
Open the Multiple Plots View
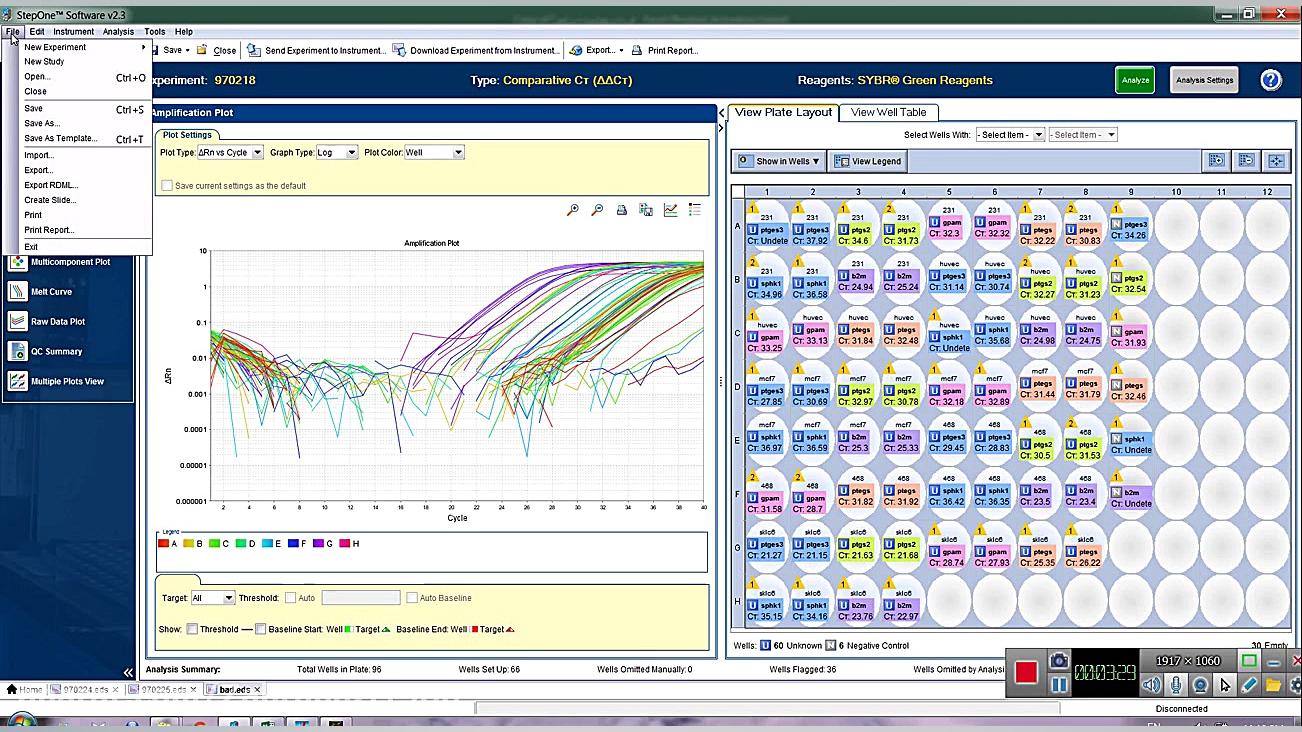point(56,381)
